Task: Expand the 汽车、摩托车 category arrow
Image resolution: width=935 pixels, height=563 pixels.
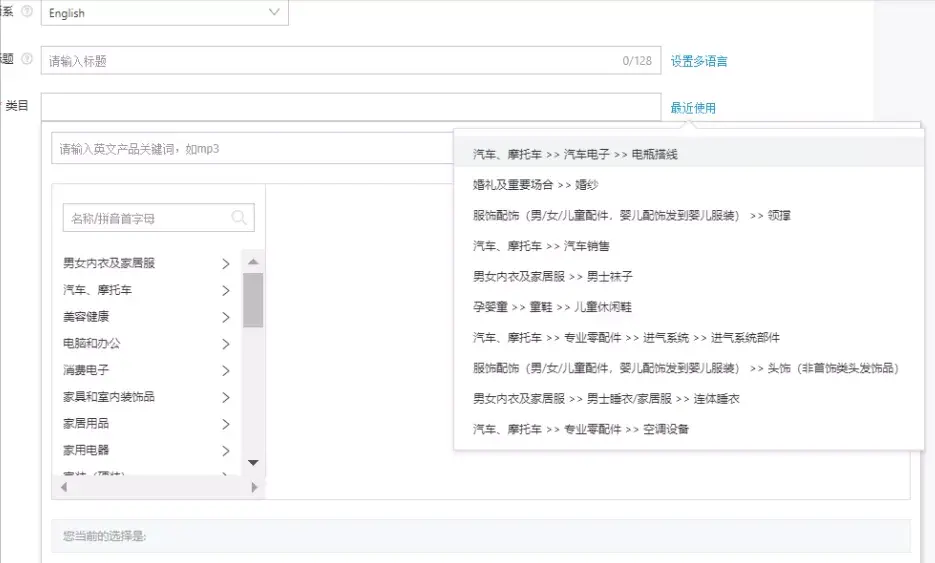Action: 225,290
